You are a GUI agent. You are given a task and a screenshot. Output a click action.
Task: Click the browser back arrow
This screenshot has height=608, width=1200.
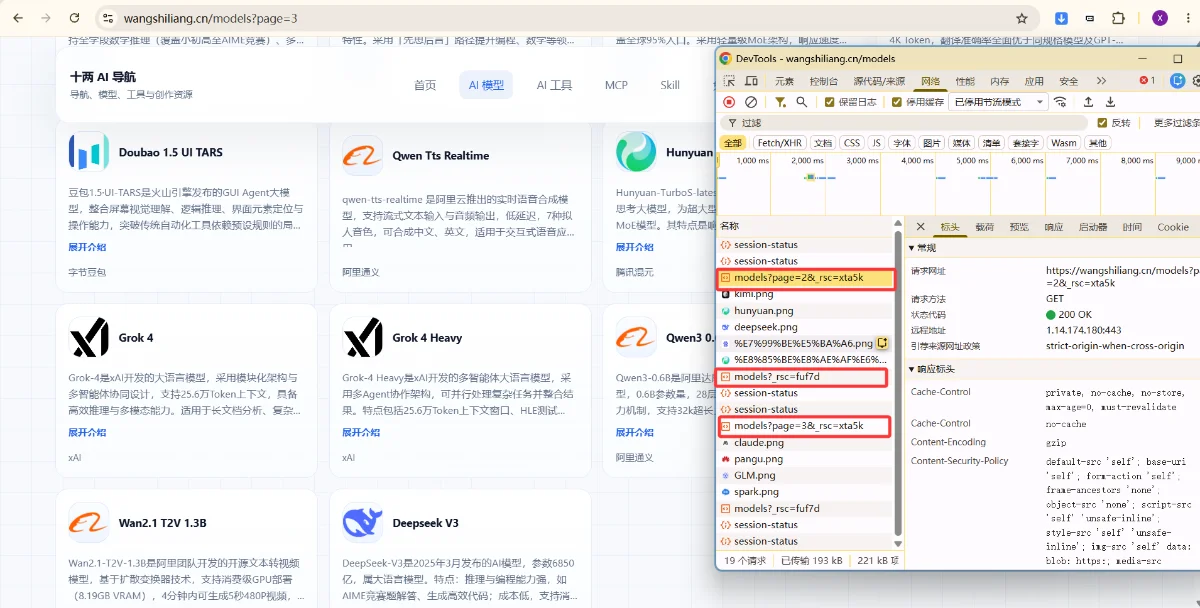(18, 18)
